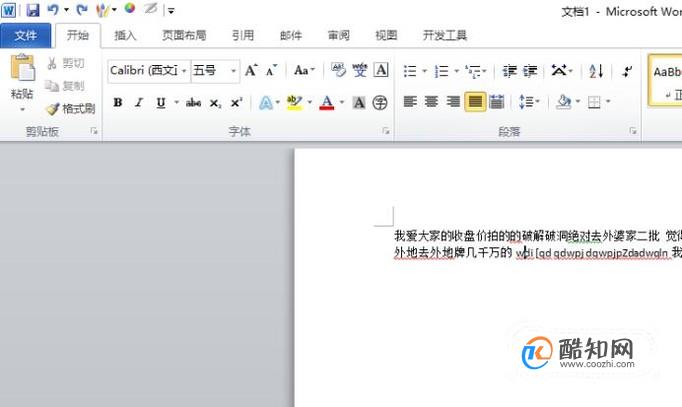Image resolution: width=682 pixels, height=407 pixels.
Task: Show paragraph formatting marks
Action: pyautogui.click(x=627, y=71)
